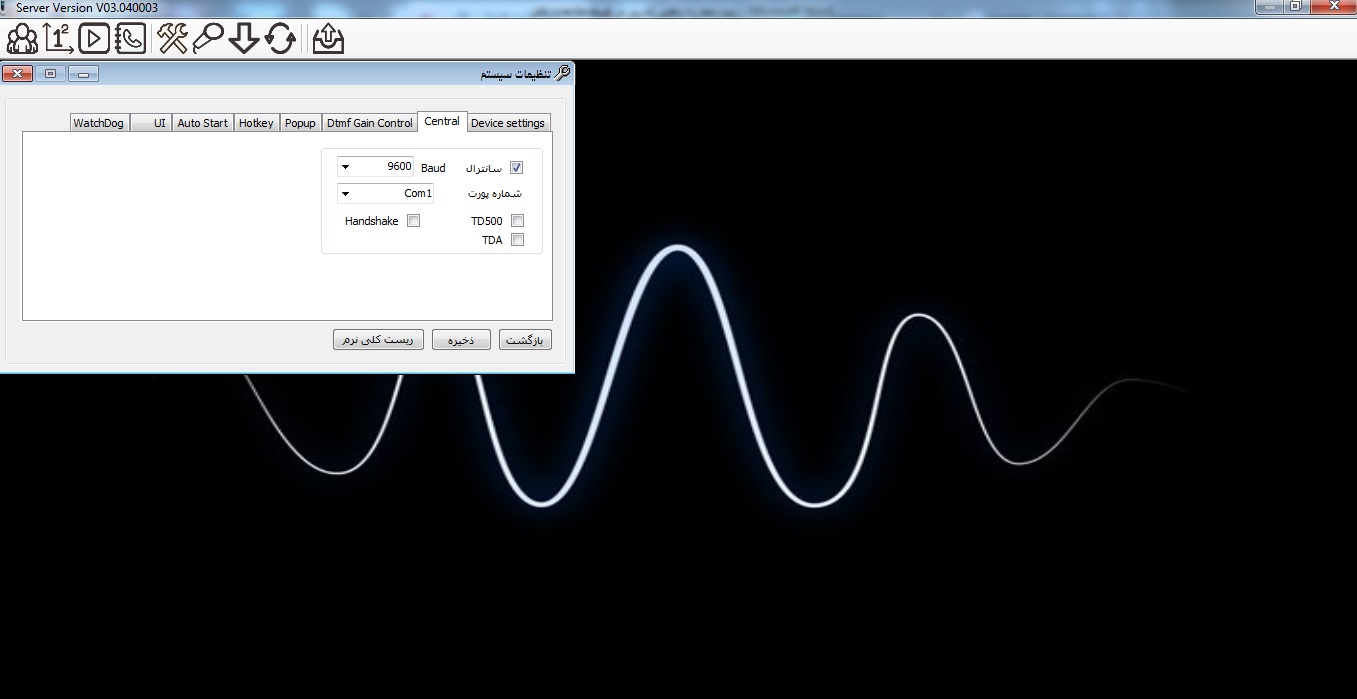
Task: Click the play button toolbar icon
Action: coord(94,39)
